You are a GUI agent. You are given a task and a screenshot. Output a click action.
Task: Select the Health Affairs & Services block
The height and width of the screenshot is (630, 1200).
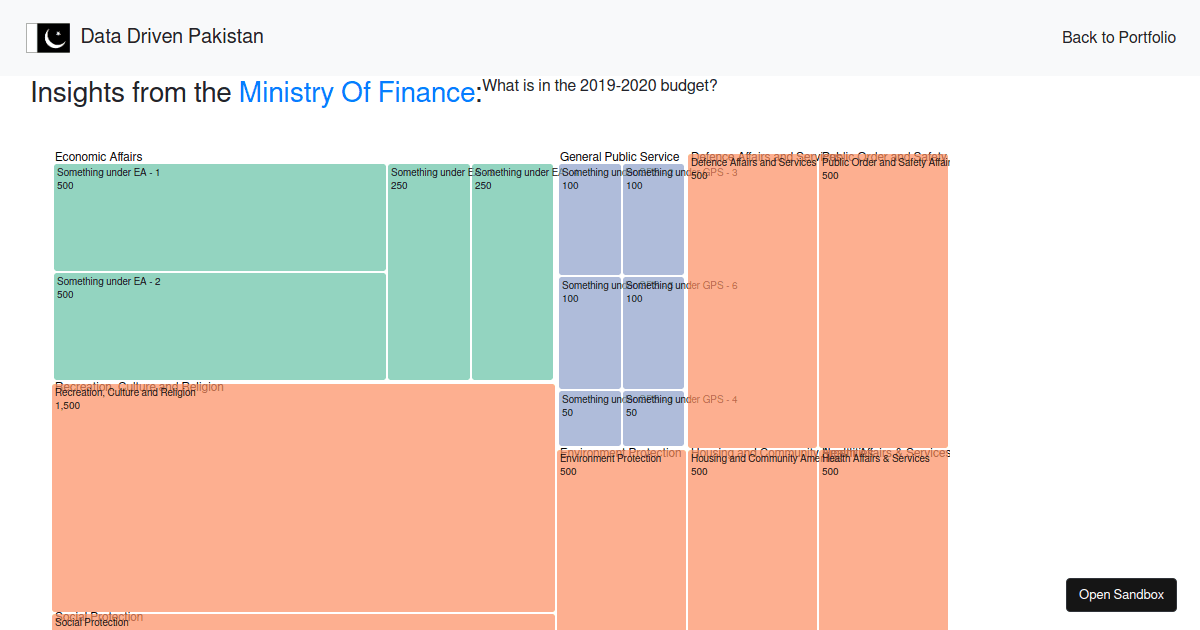pyautogui.click(x=884, y=540)
